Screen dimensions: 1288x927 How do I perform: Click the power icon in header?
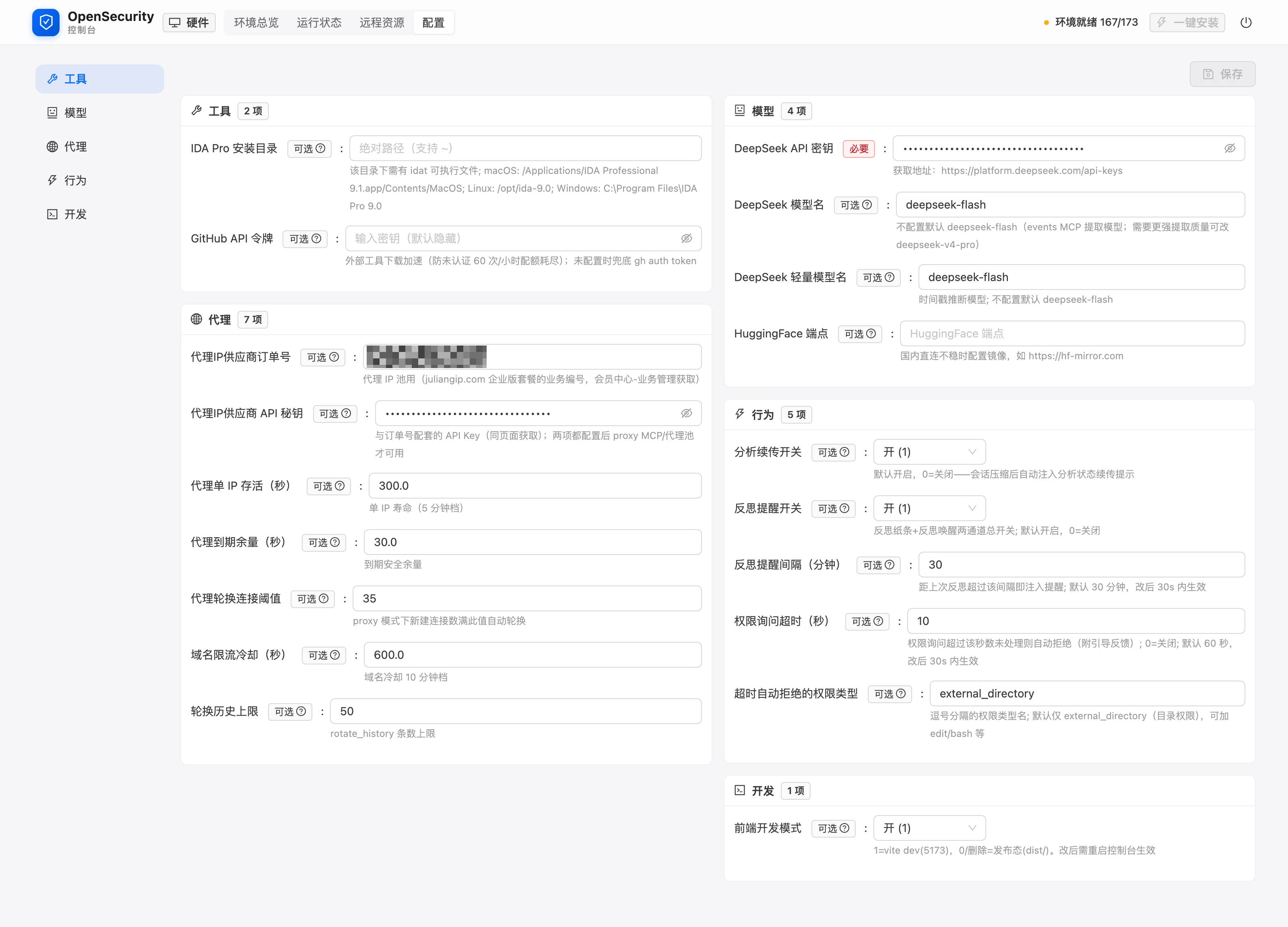tap(1246, 22)
